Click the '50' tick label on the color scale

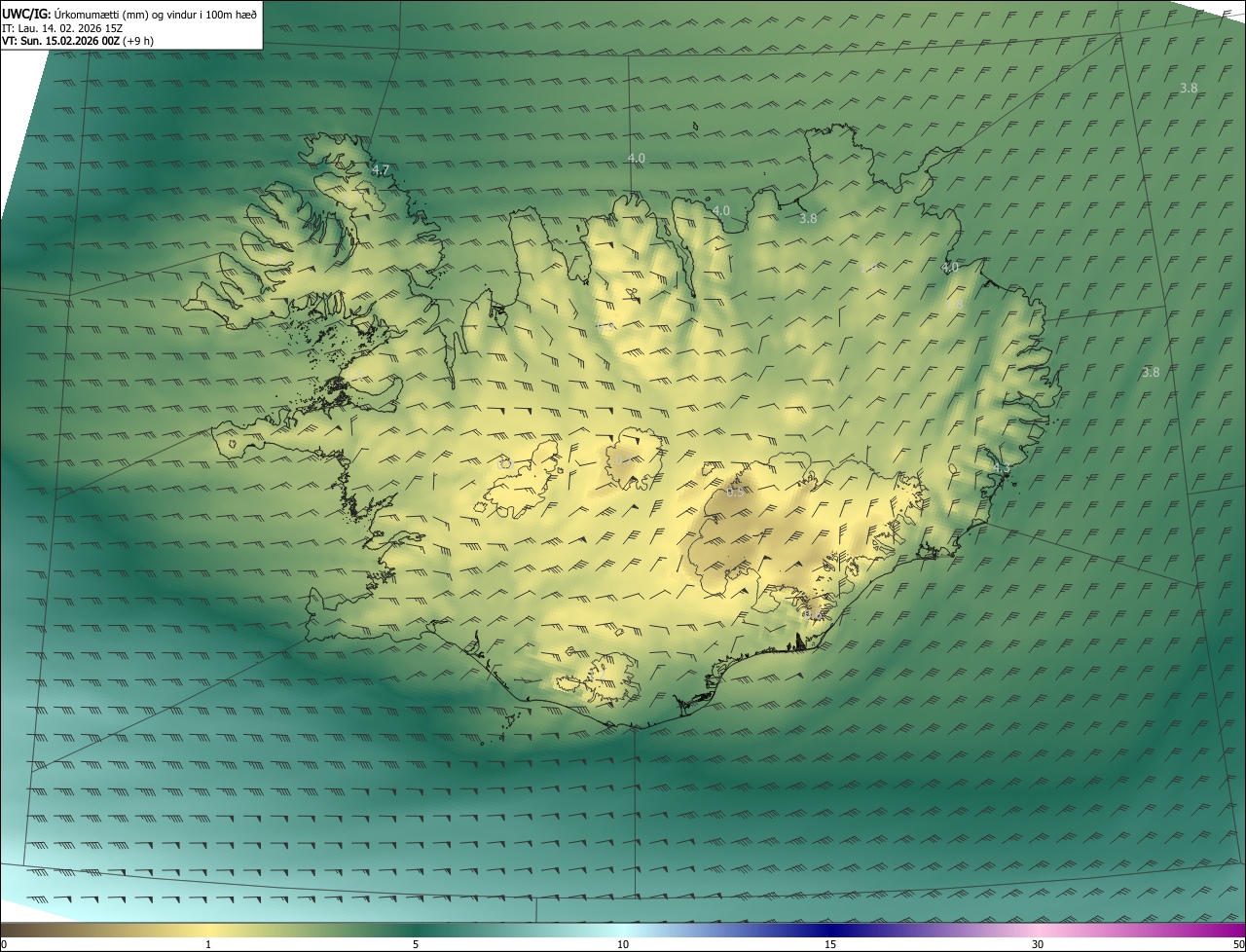click(1238, 944)
